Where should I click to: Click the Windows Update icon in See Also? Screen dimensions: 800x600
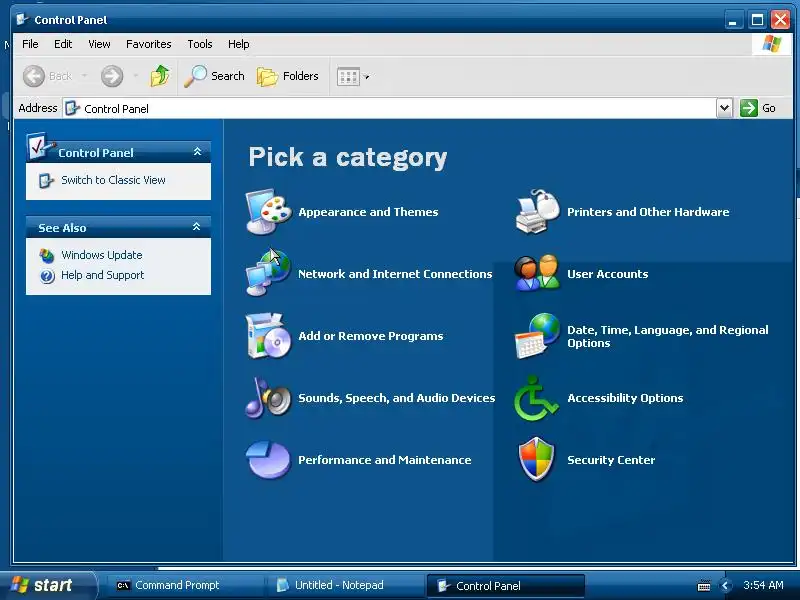coord(47,255)
